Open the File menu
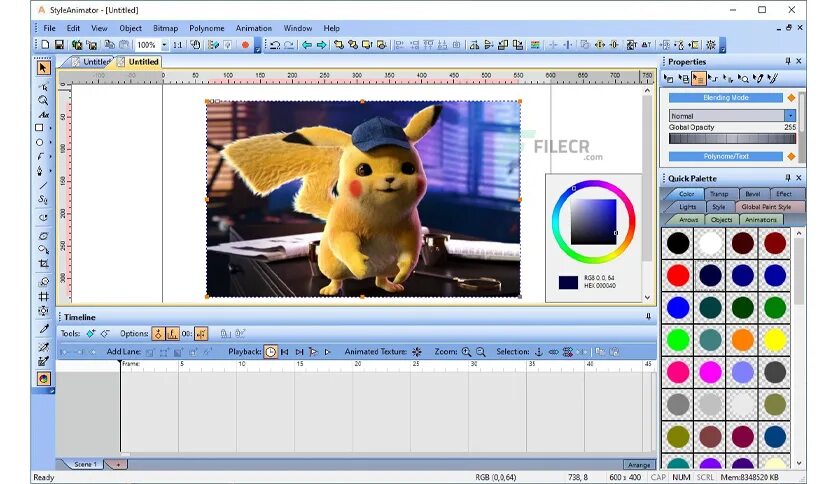 click(x=49, y=28)
